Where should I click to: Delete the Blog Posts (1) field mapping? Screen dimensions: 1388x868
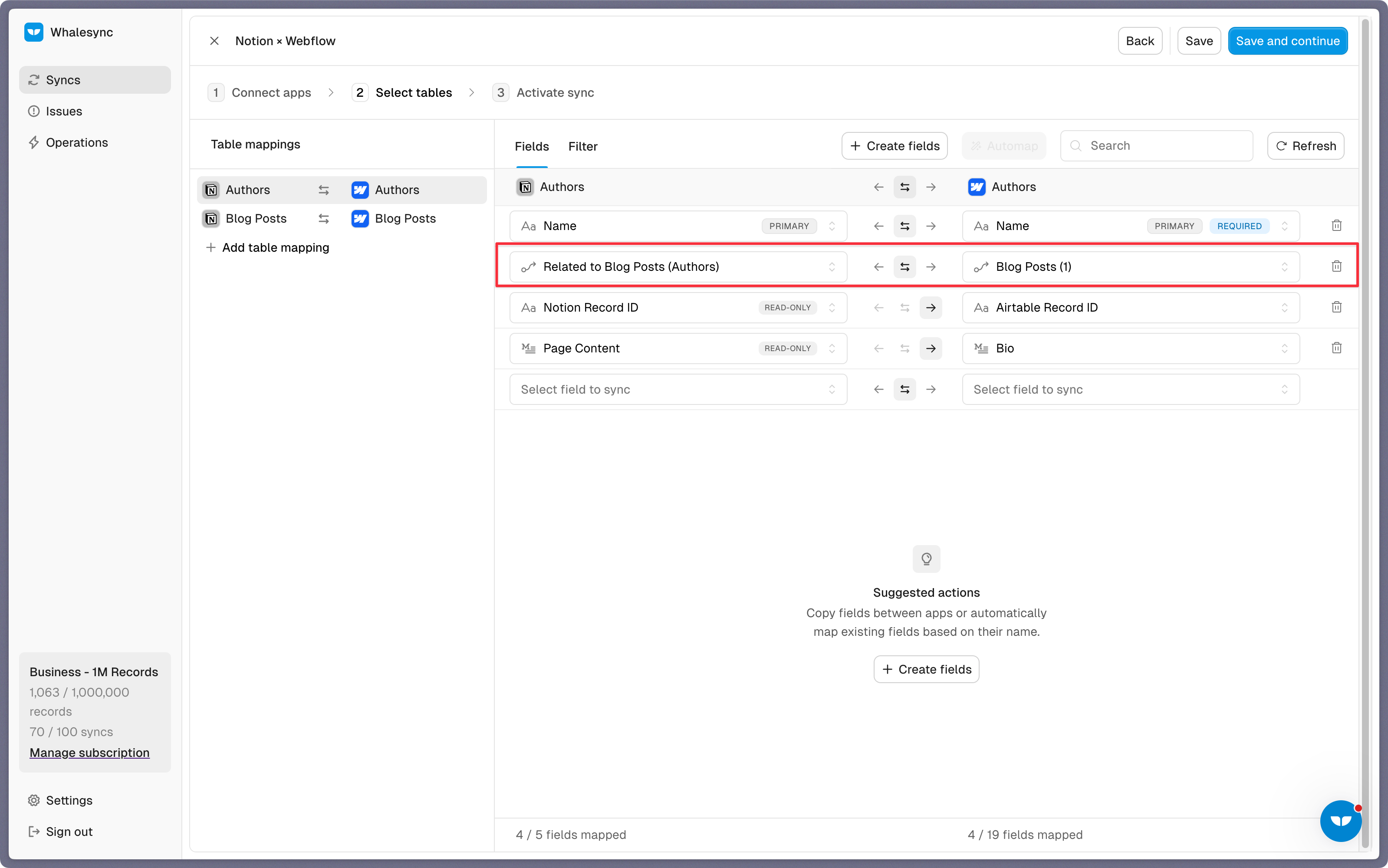[x=1336, y=266]
